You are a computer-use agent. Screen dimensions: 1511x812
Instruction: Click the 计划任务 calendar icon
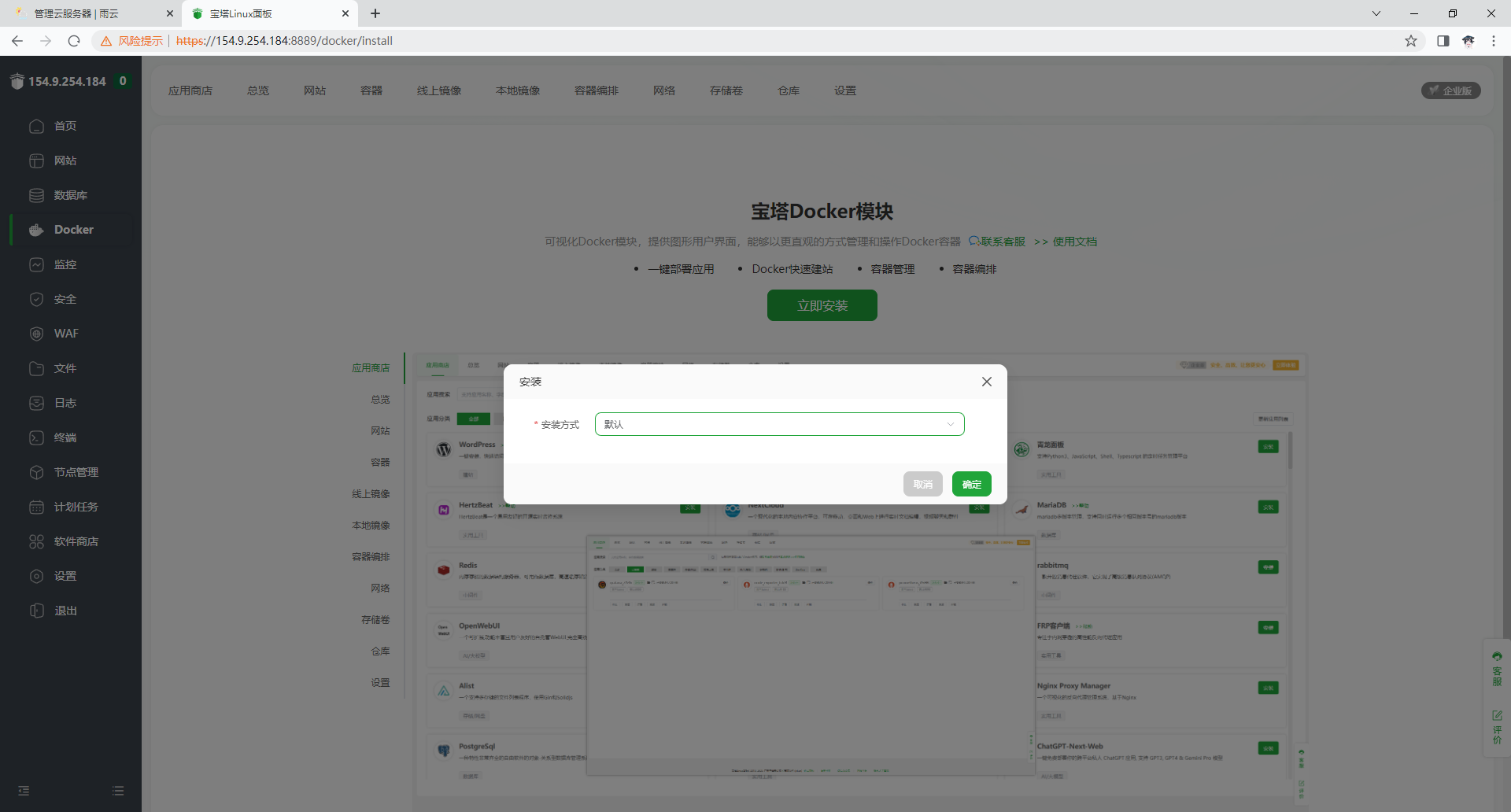coord(36,507)
